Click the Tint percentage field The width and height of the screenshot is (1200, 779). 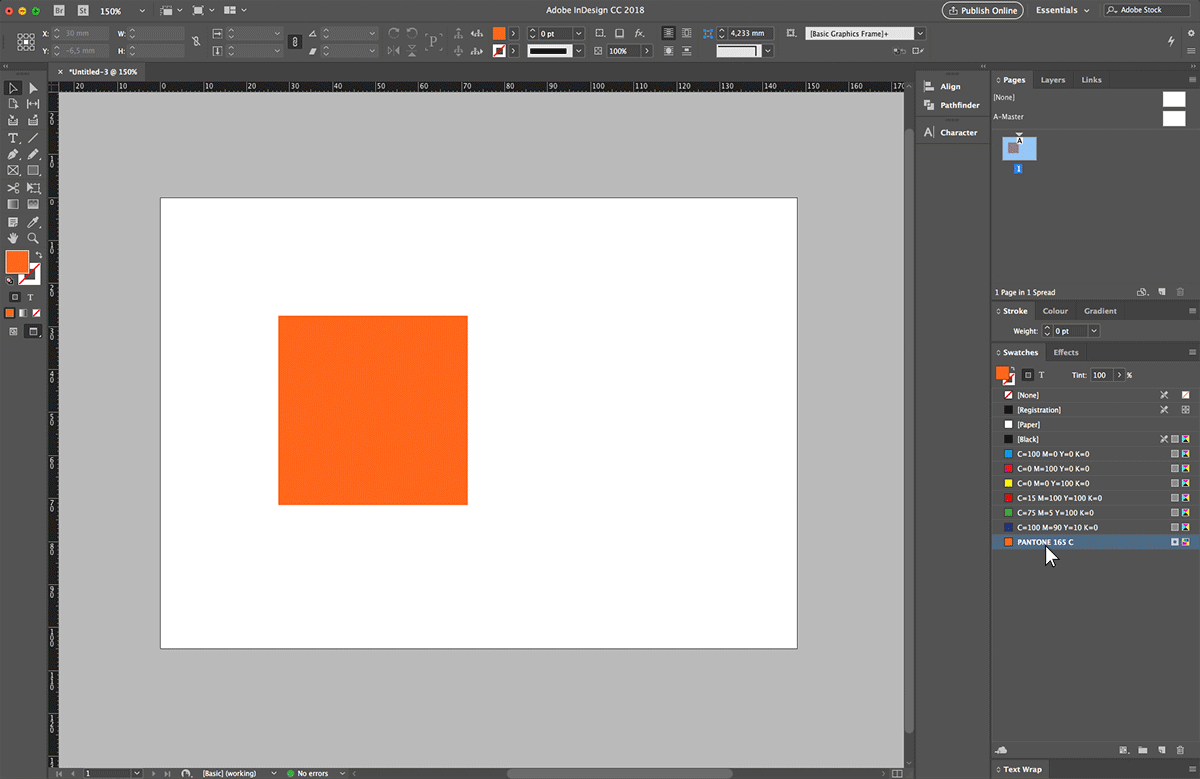point(1100,375)
